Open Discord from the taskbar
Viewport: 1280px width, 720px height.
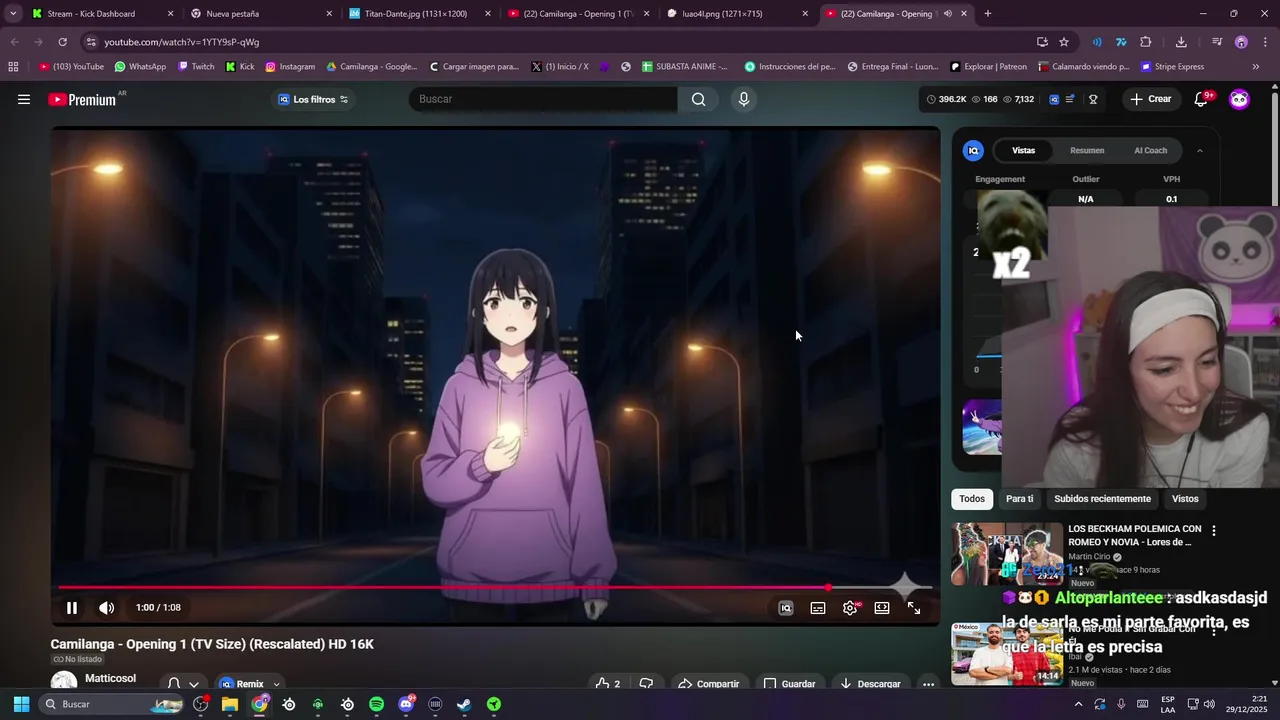pyautogui.click(x=406, y=704)
